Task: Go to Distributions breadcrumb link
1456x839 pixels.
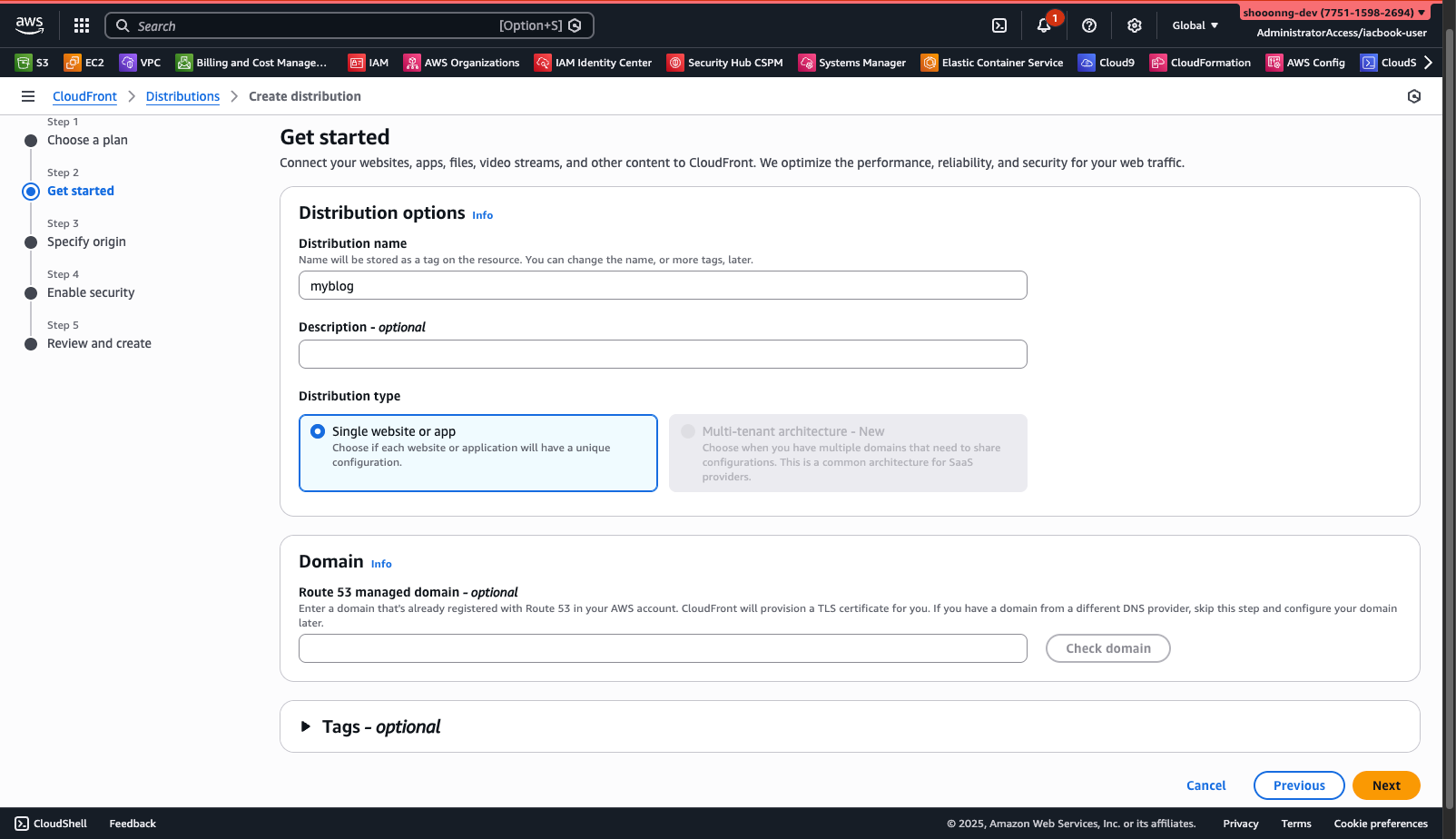Action: (182, 96)
